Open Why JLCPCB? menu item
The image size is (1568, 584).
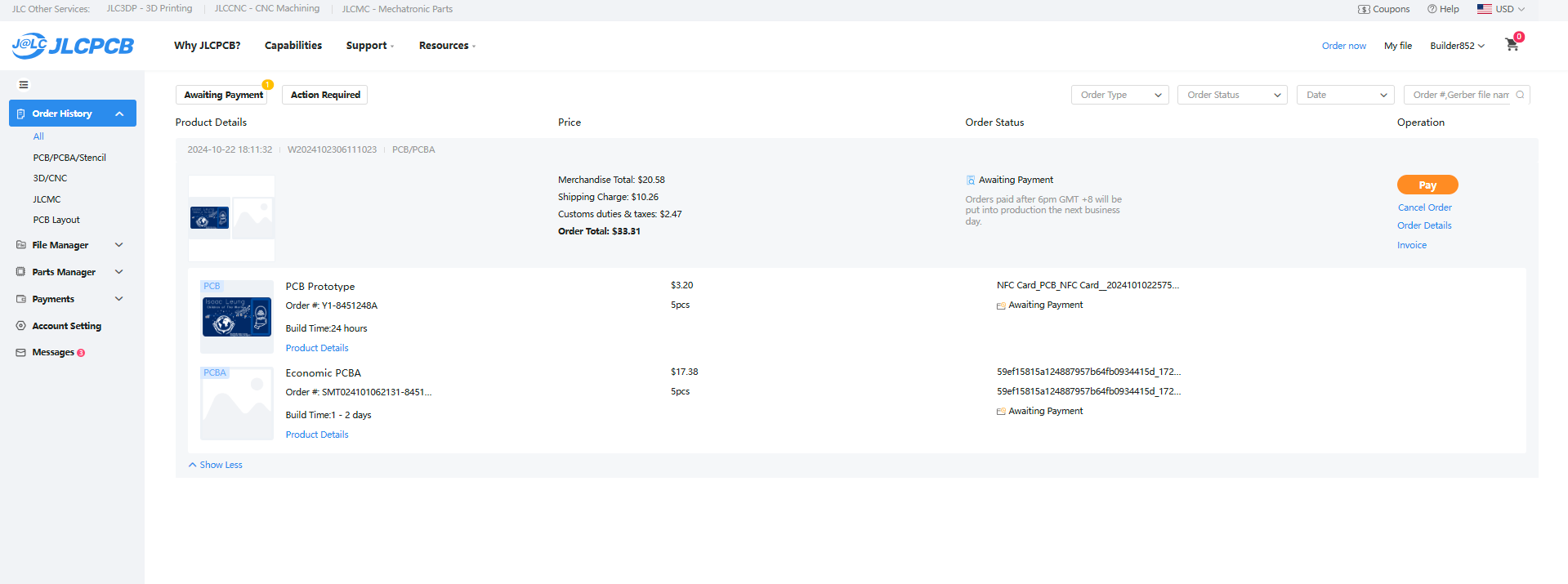click(207, 46)
